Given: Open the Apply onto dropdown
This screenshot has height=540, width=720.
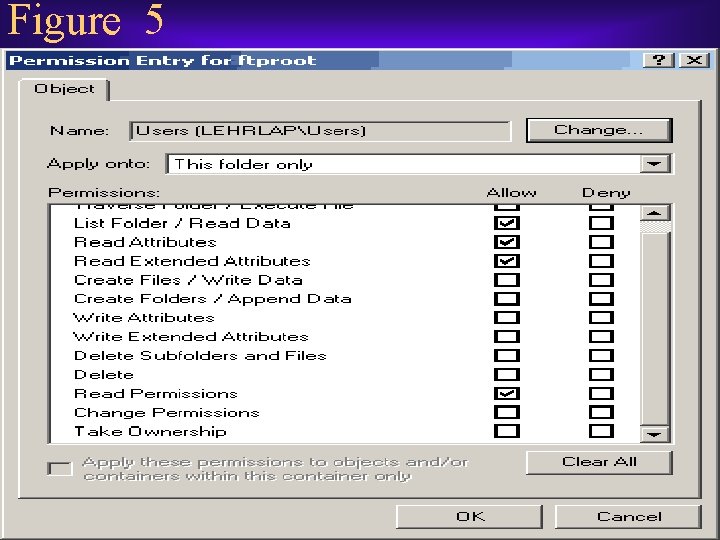Looking at the screenshot, I should 419,164.
